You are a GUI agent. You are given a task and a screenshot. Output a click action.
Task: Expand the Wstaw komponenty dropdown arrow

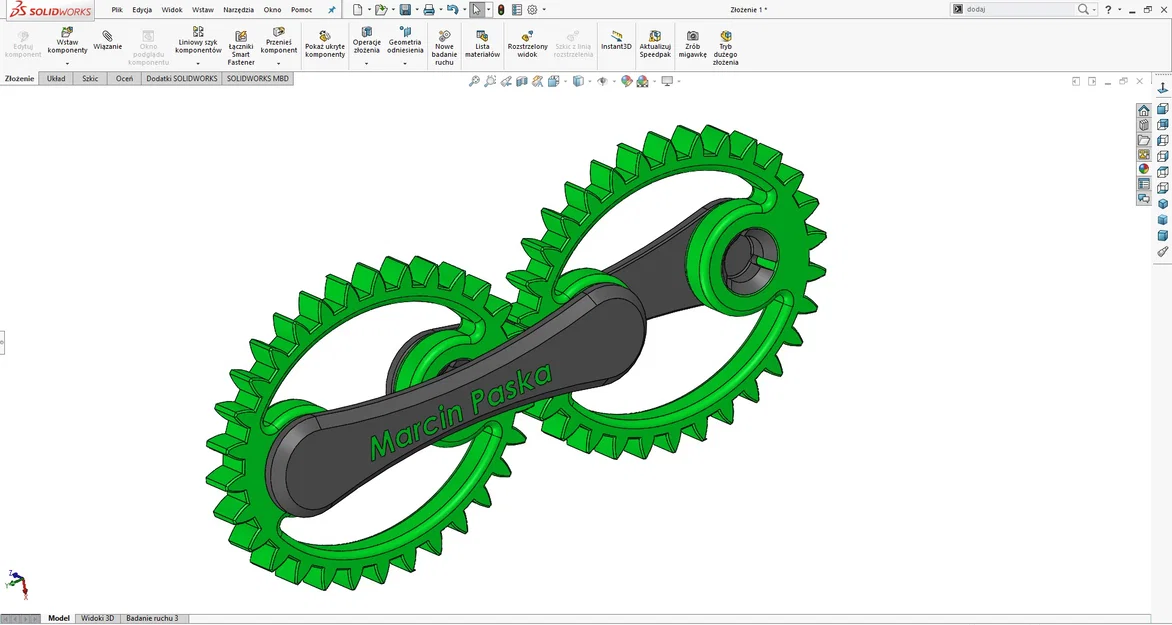point(67,64)
